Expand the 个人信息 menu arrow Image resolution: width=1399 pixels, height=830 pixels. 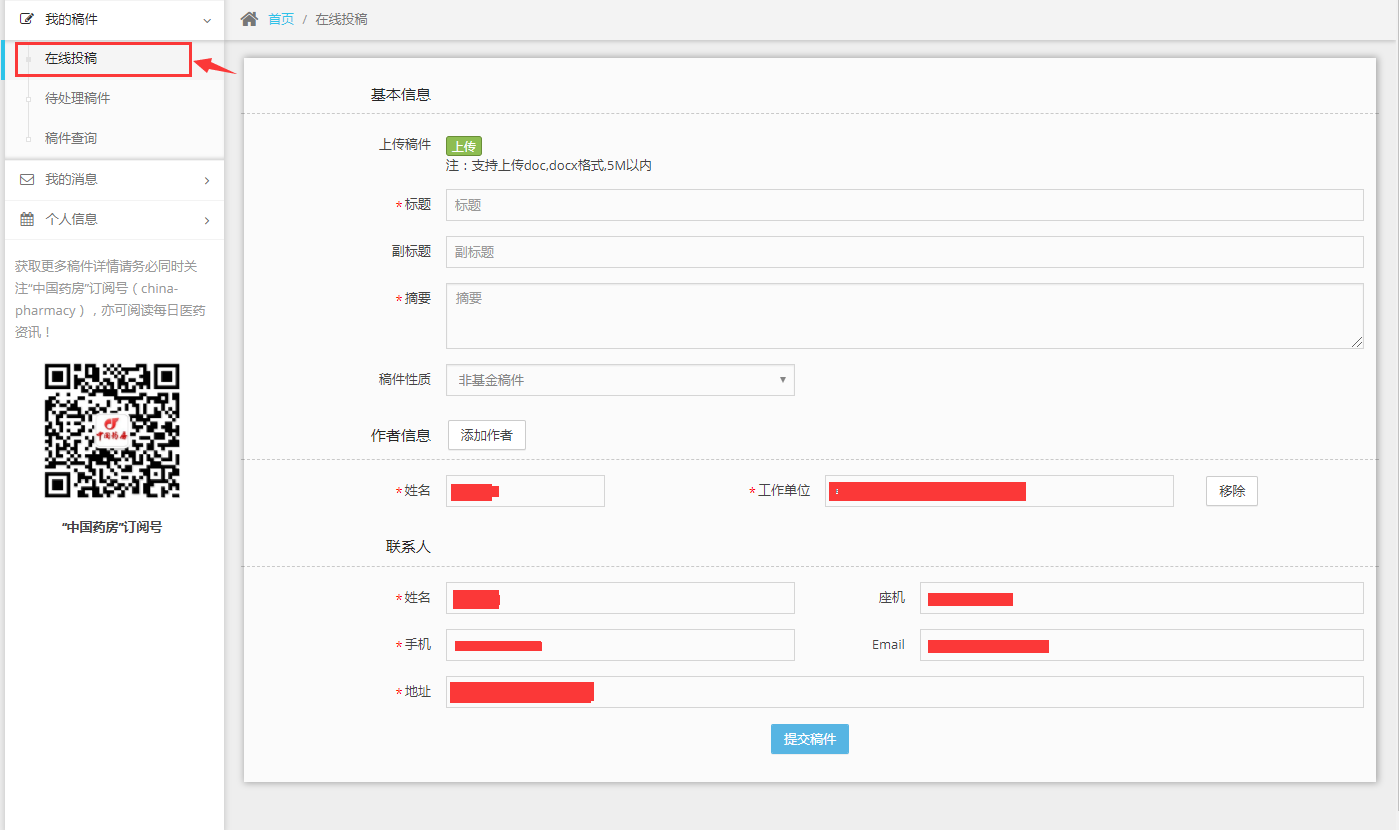tap(207, 220)
